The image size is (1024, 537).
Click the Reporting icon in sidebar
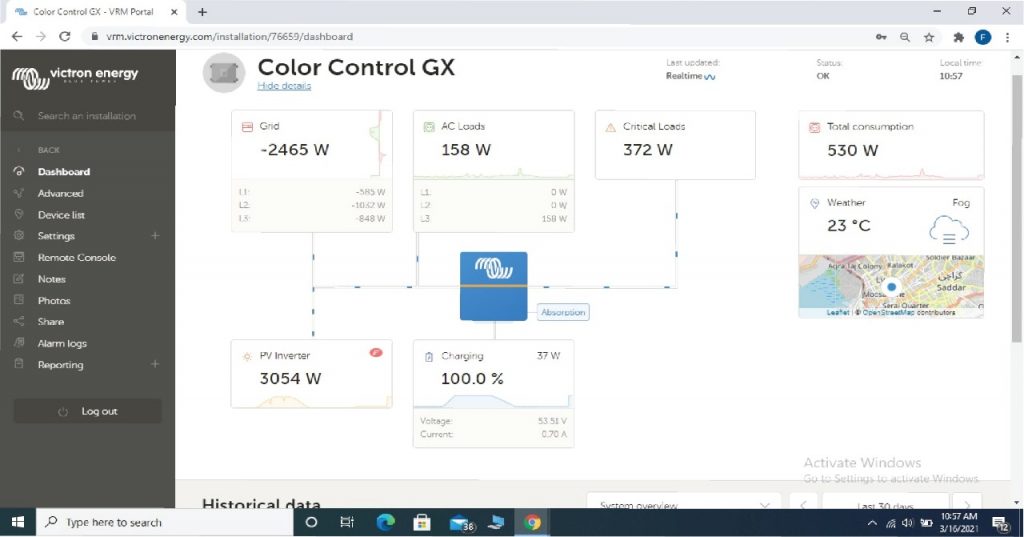pos(19,364)
